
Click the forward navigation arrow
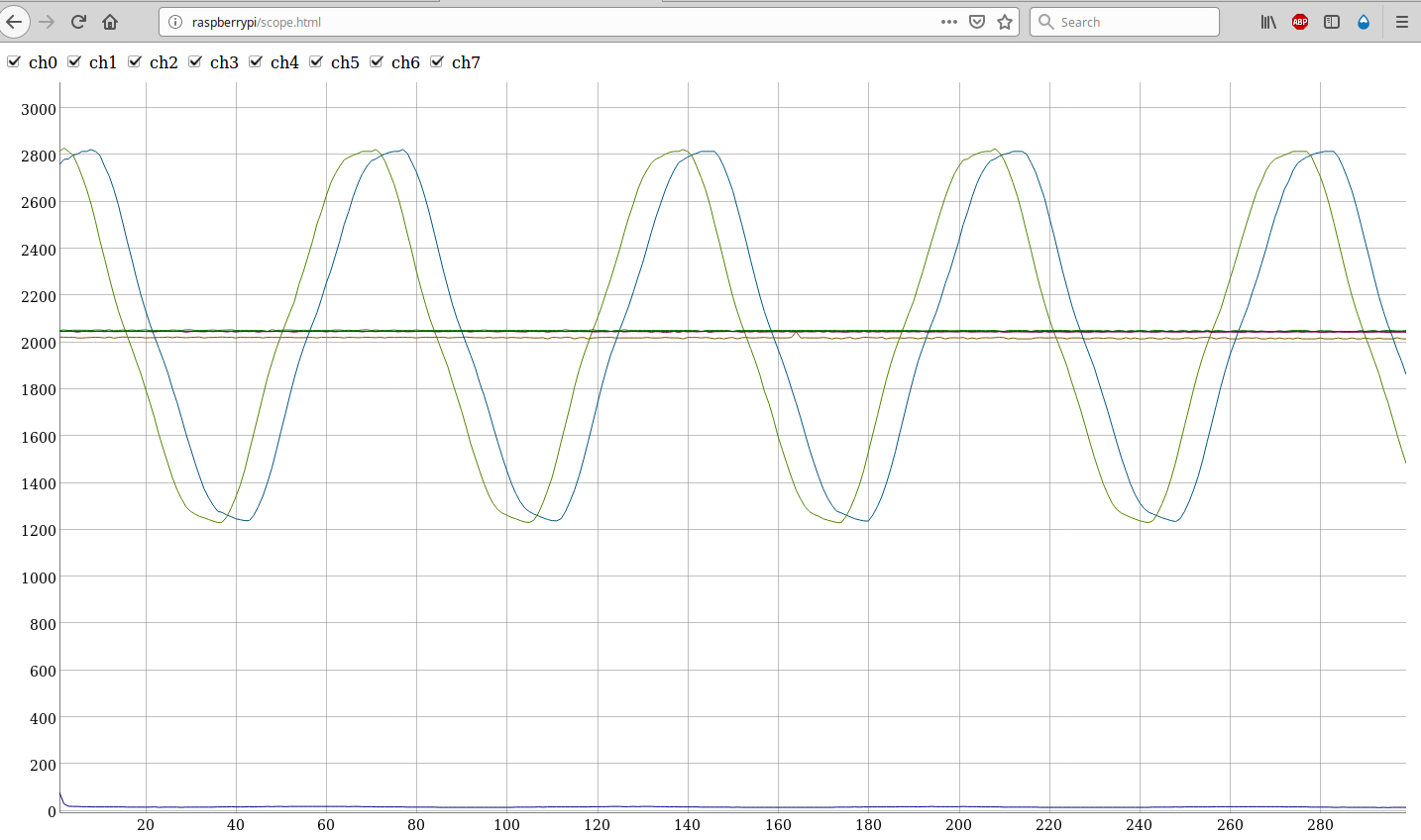pos(47,22)
